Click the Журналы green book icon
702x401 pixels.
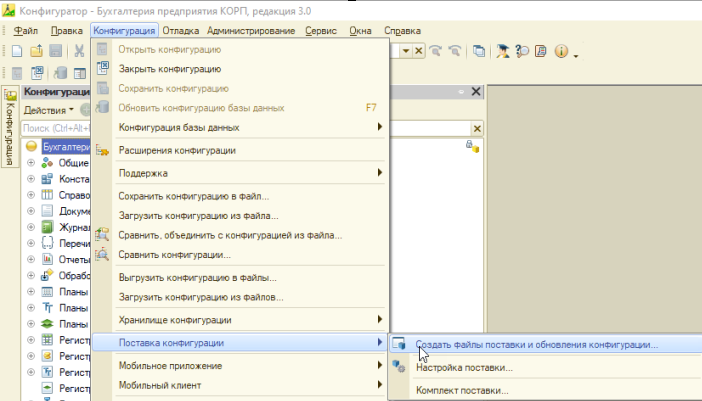pos(47,227)
